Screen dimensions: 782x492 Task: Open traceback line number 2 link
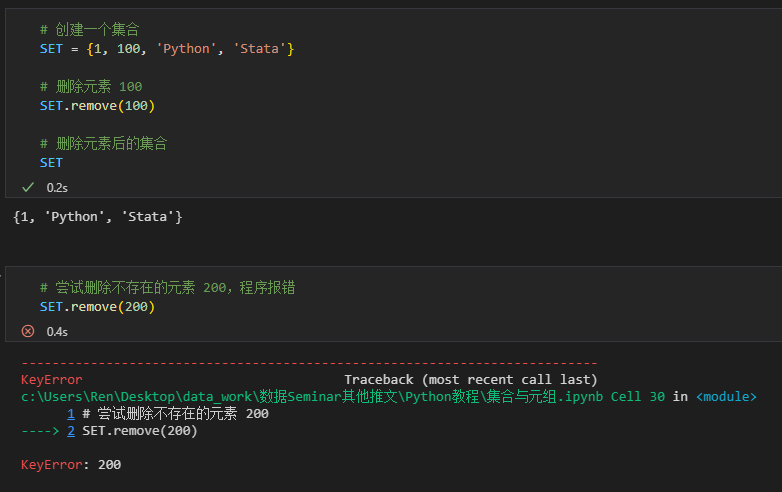[71, 431]
